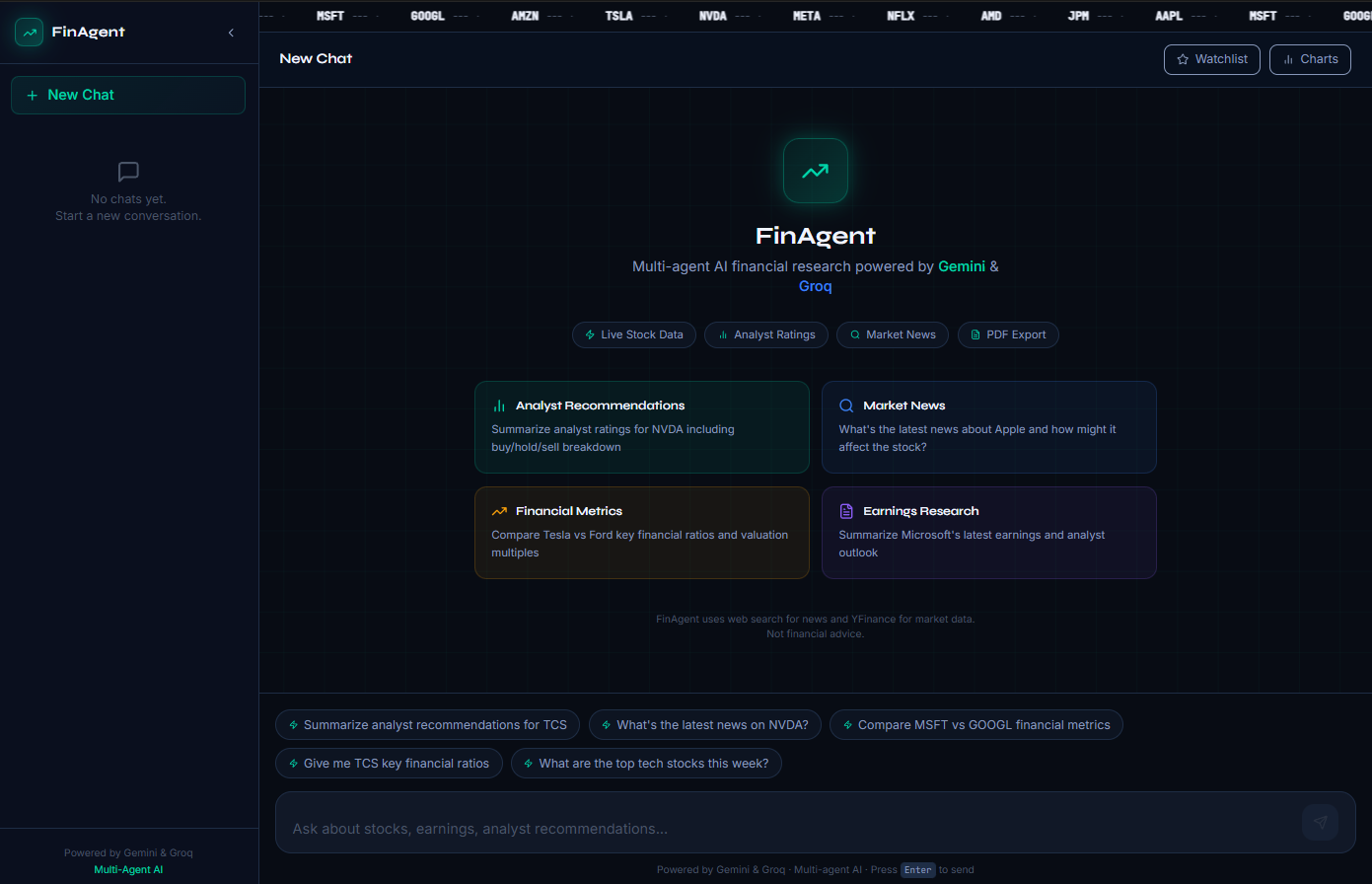Click bar chart icon on Analyst Recommendations card

(499, 405)
